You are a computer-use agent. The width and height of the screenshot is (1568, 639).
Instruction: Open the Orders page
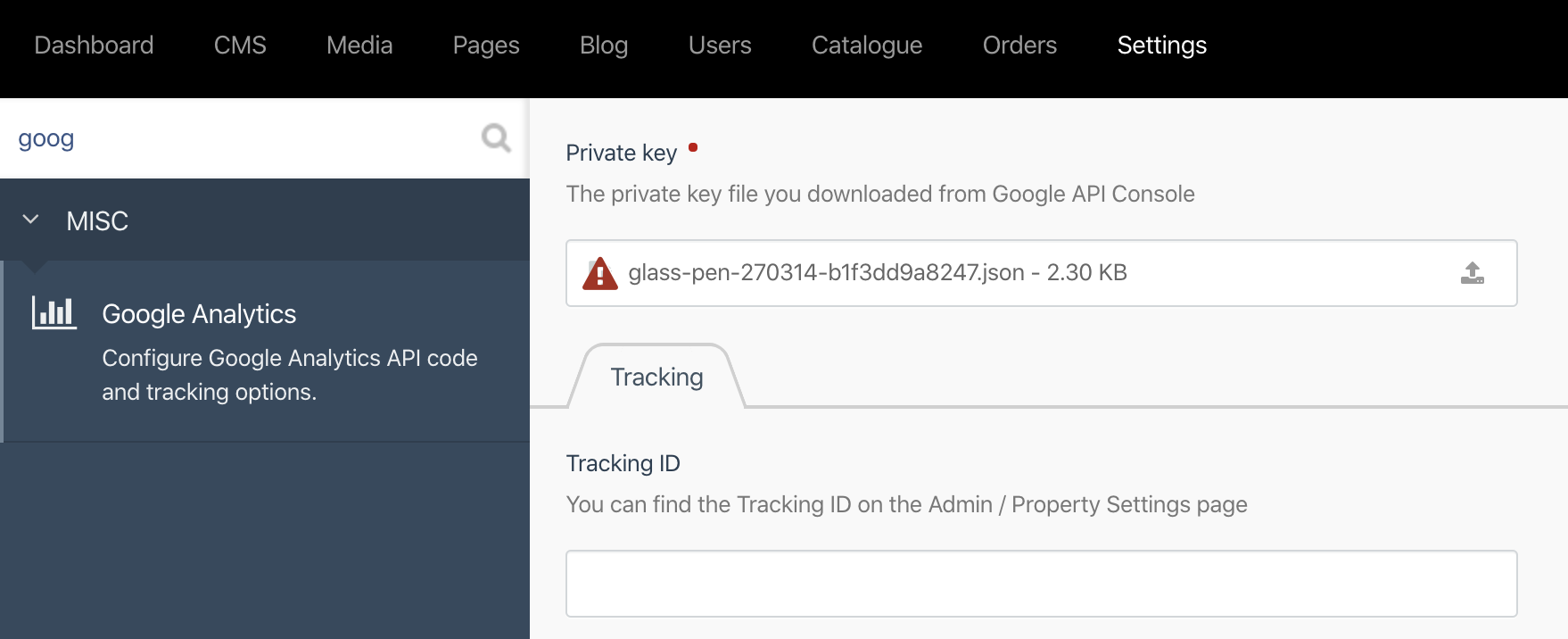pos(1019,45)
